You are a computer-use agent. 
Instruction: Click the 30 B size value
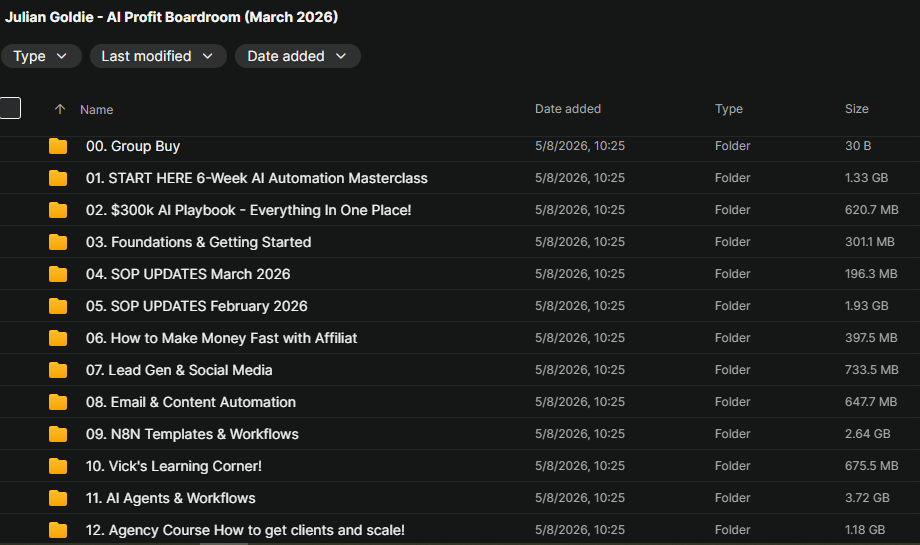click(858, 145)
